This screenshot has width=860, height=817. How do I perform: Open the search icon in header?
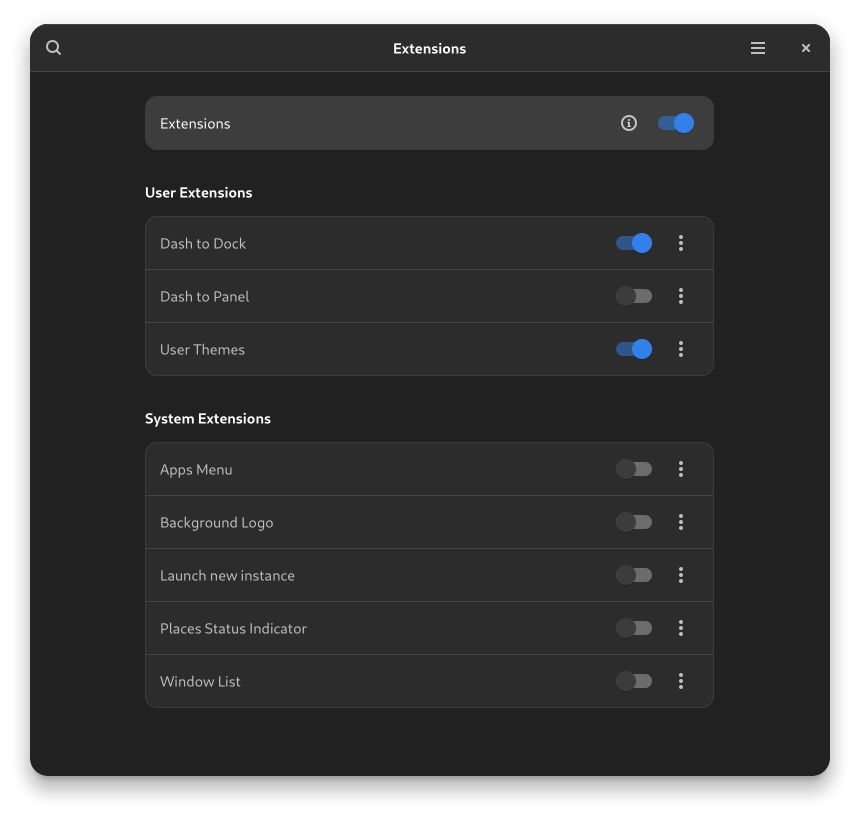(54, 48)
